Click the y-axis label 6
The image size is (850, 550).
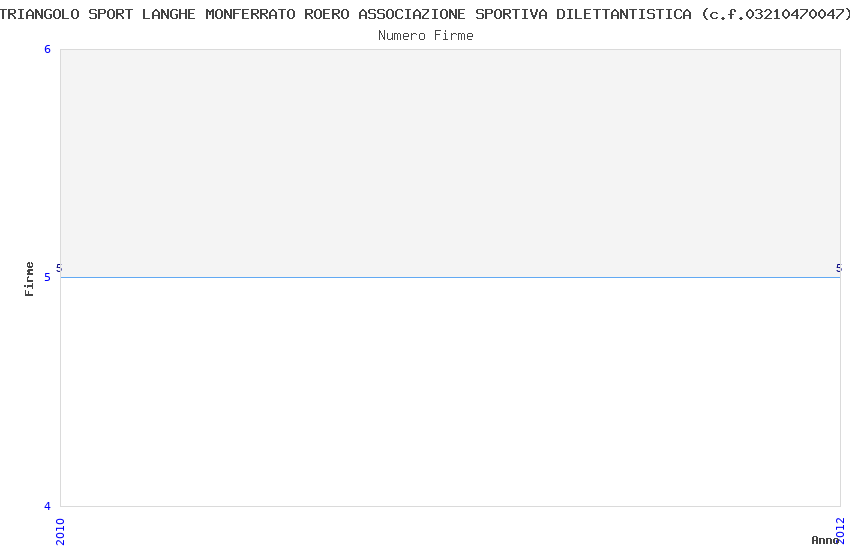[x=47, y=49]
